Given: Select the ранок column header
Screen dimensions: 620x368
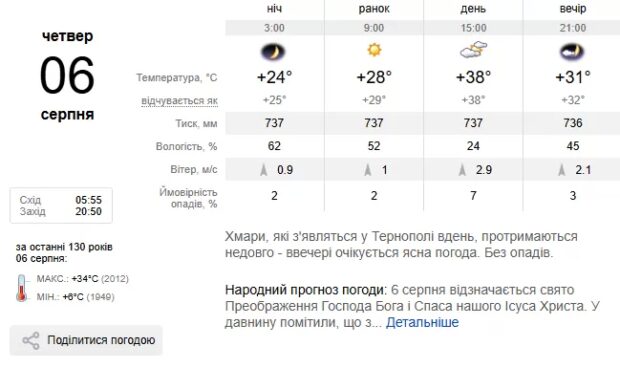Looking at the screenshot, I should (374, 9).
